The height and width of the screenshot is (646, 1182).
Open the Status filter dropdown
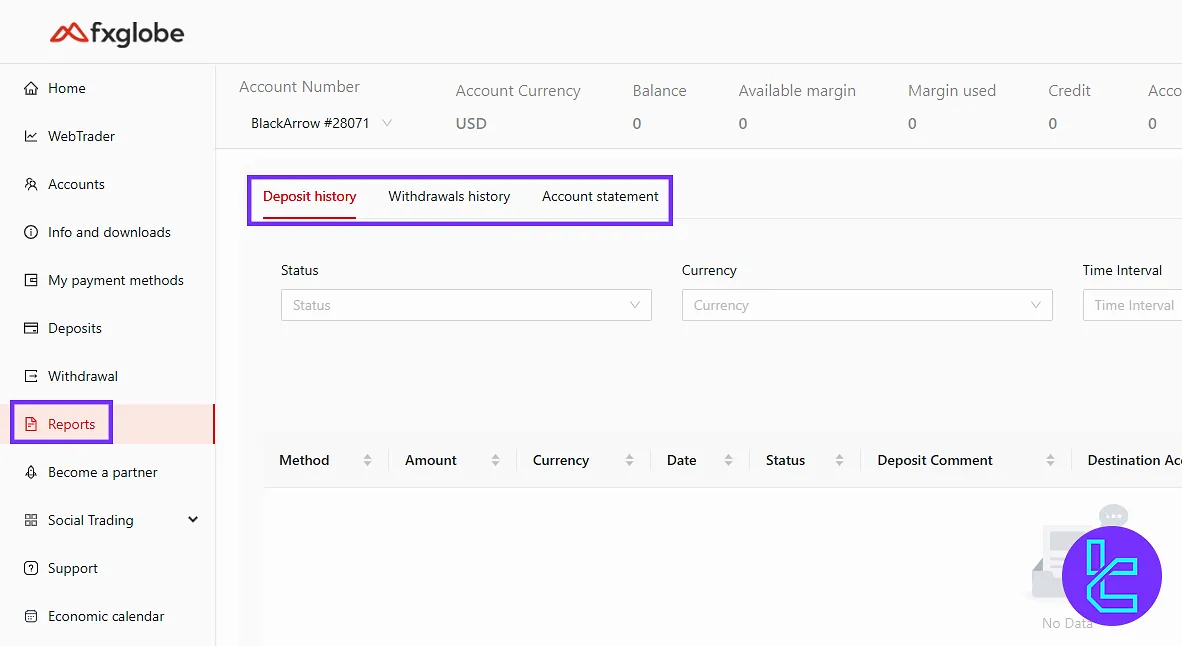465,305
